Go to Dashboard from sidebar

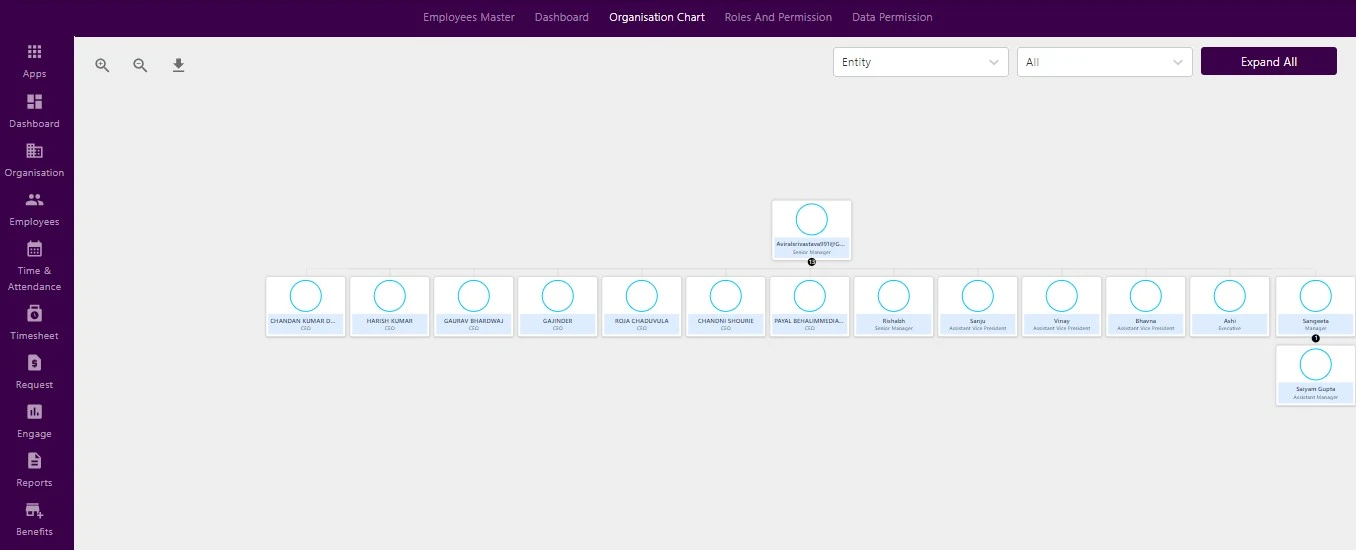click(35, 110)
